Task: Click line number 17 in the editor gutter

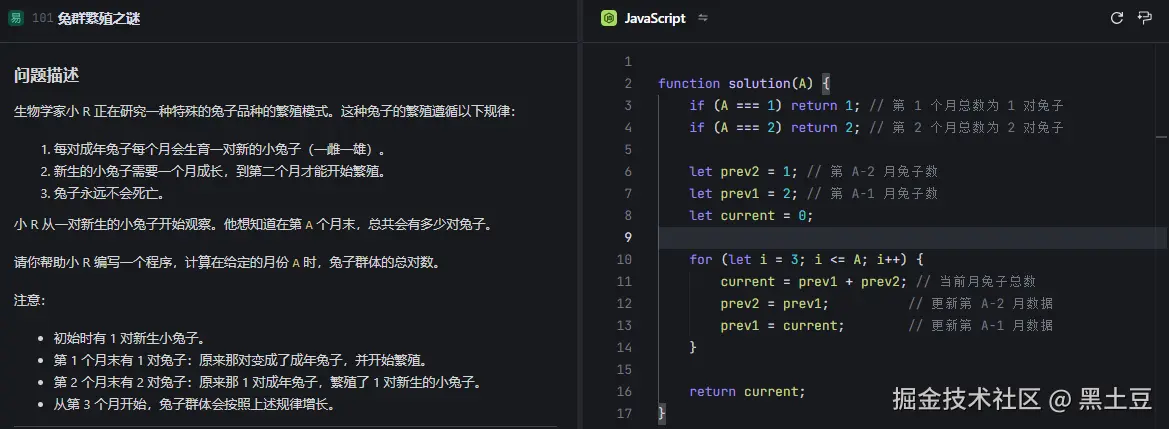Action: coord(625,413)
